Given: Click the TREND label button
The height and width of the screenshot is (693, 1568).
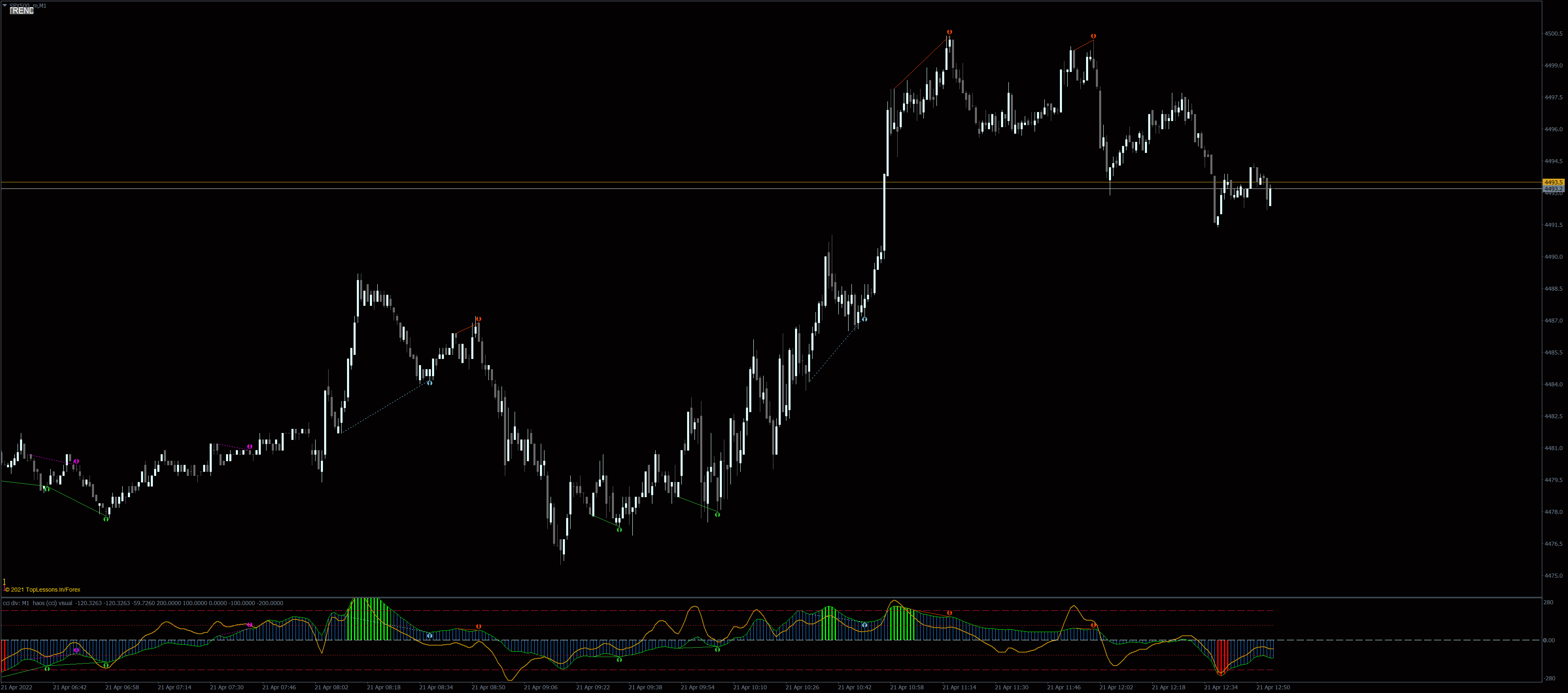Looking at the screenshot, I should (x=22, y=11).
